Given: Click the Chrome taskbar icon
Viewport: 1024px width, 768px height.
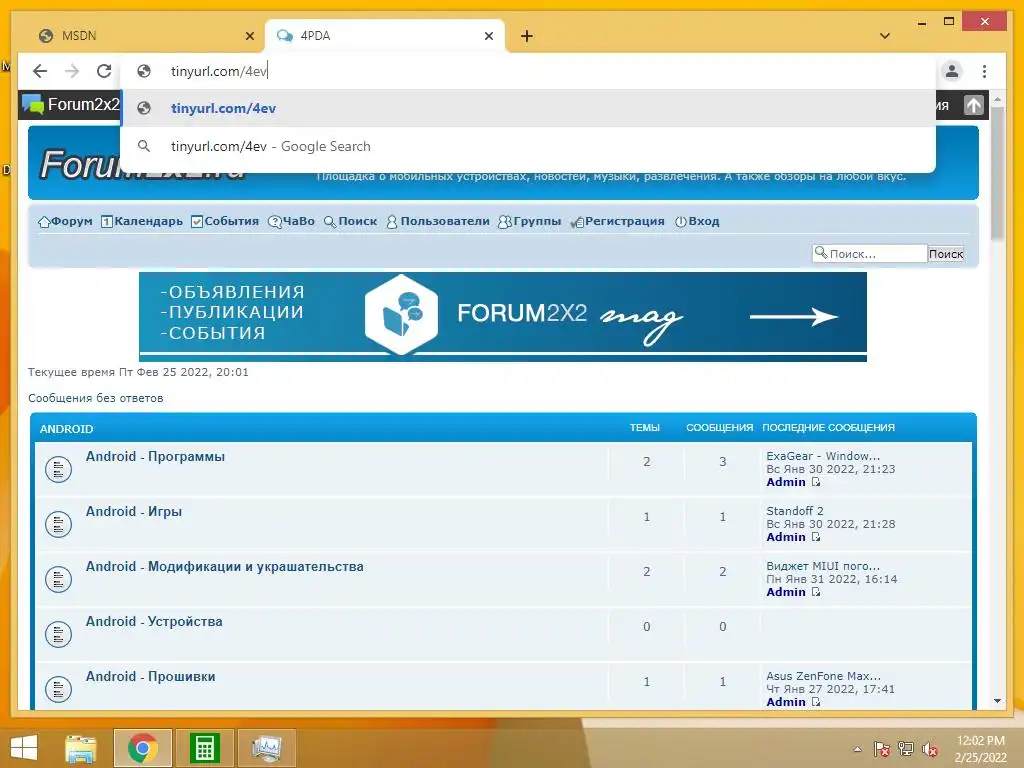Looking at the screenshot, I should 142,748.
